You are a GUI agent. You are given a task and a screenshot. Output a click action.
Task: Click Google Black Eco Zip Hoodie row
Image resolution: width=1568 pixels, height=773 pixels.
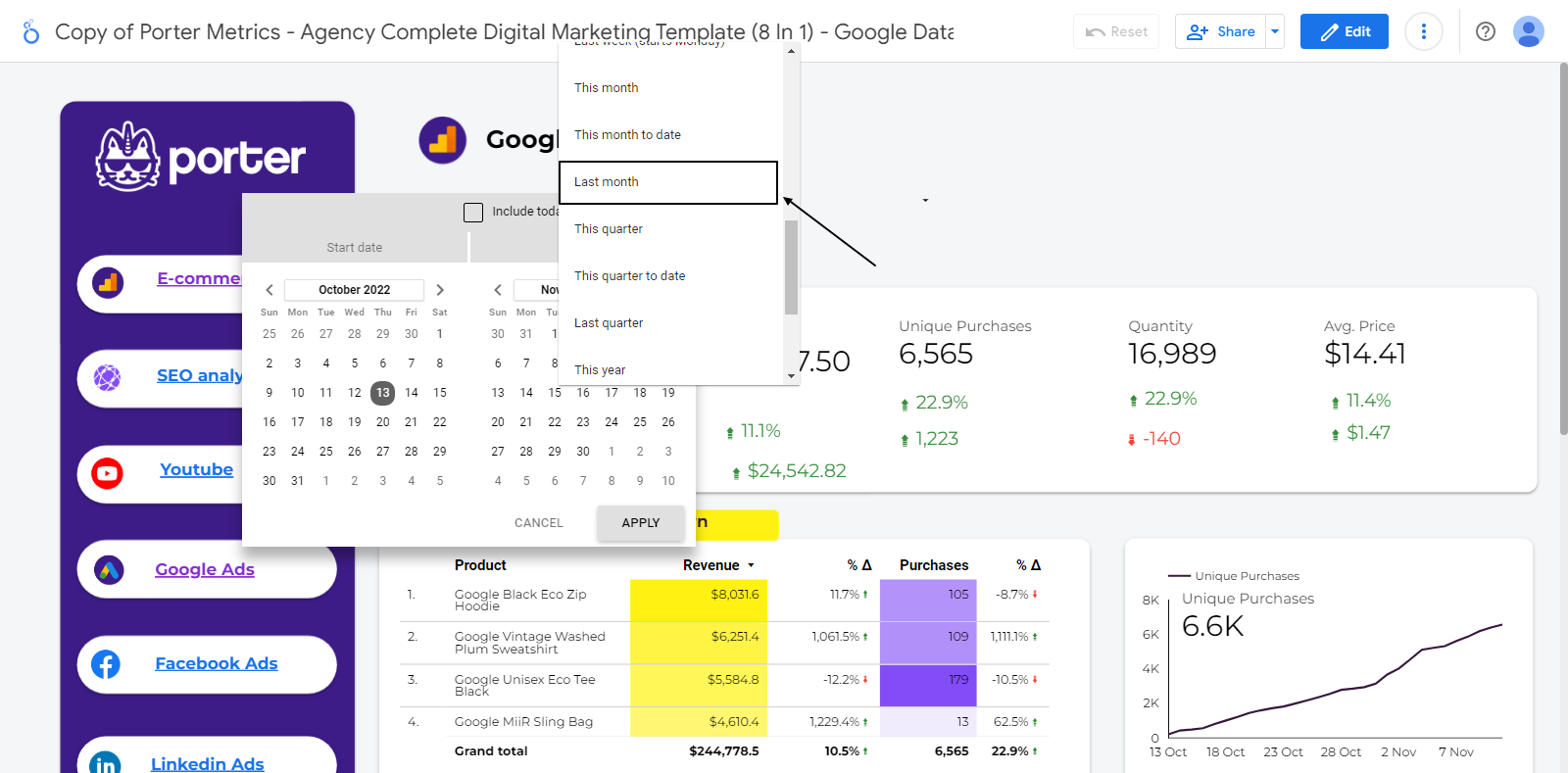point(723,601)
